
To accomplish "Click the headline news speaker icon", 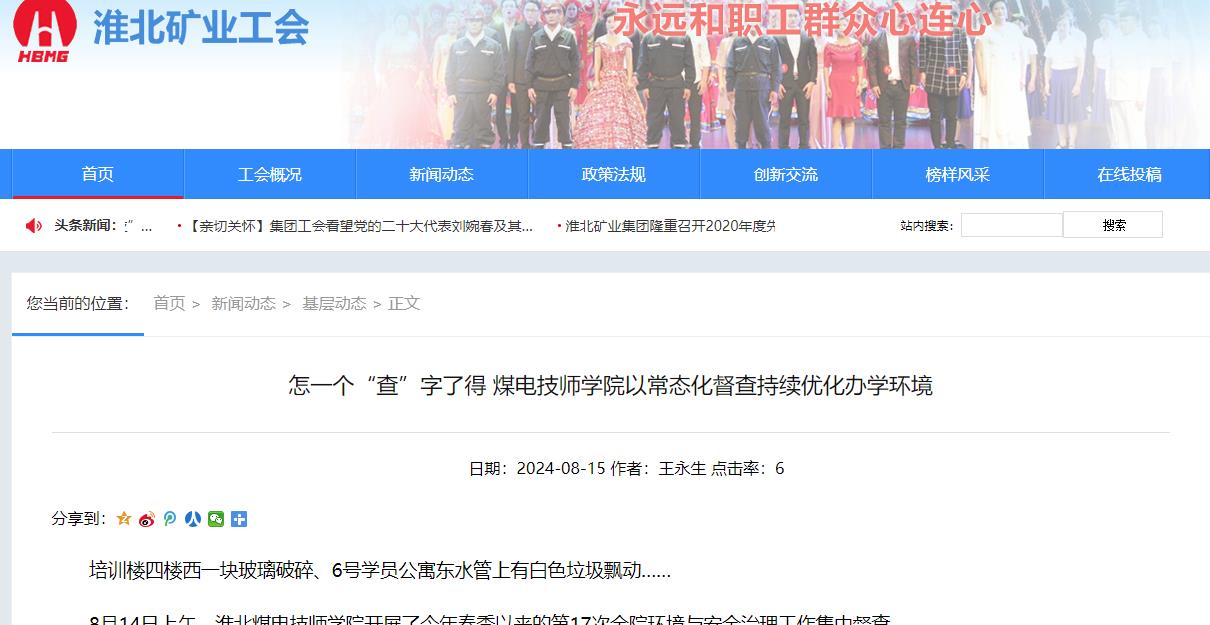I will (x=33, y=226).
